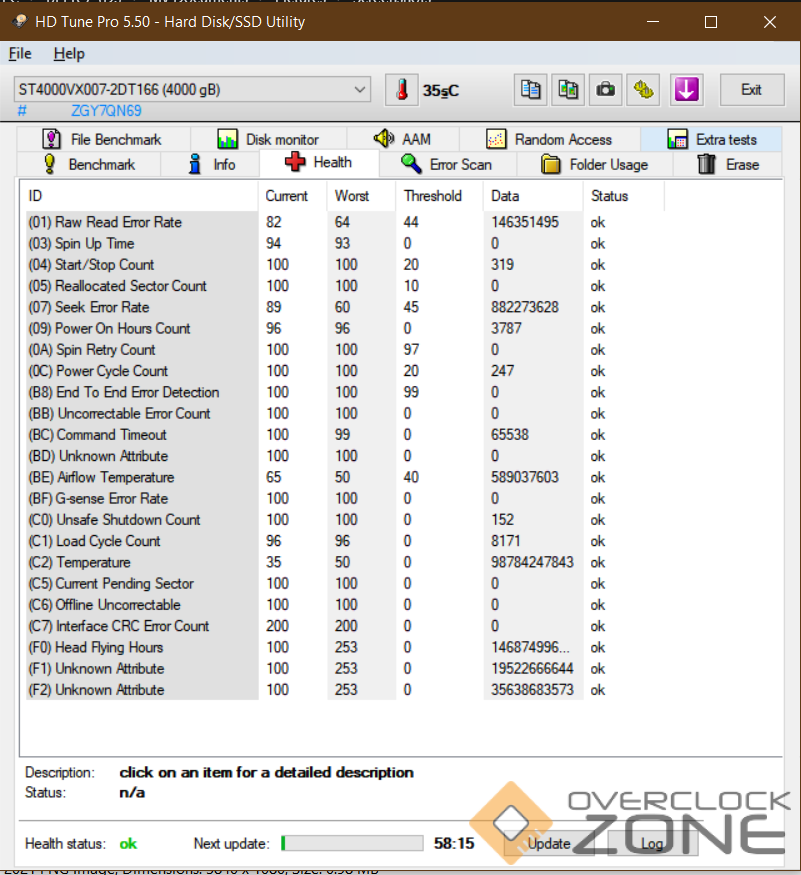
Task: Click the HD Tune Pro title bar icon
Action: [20, 21]
